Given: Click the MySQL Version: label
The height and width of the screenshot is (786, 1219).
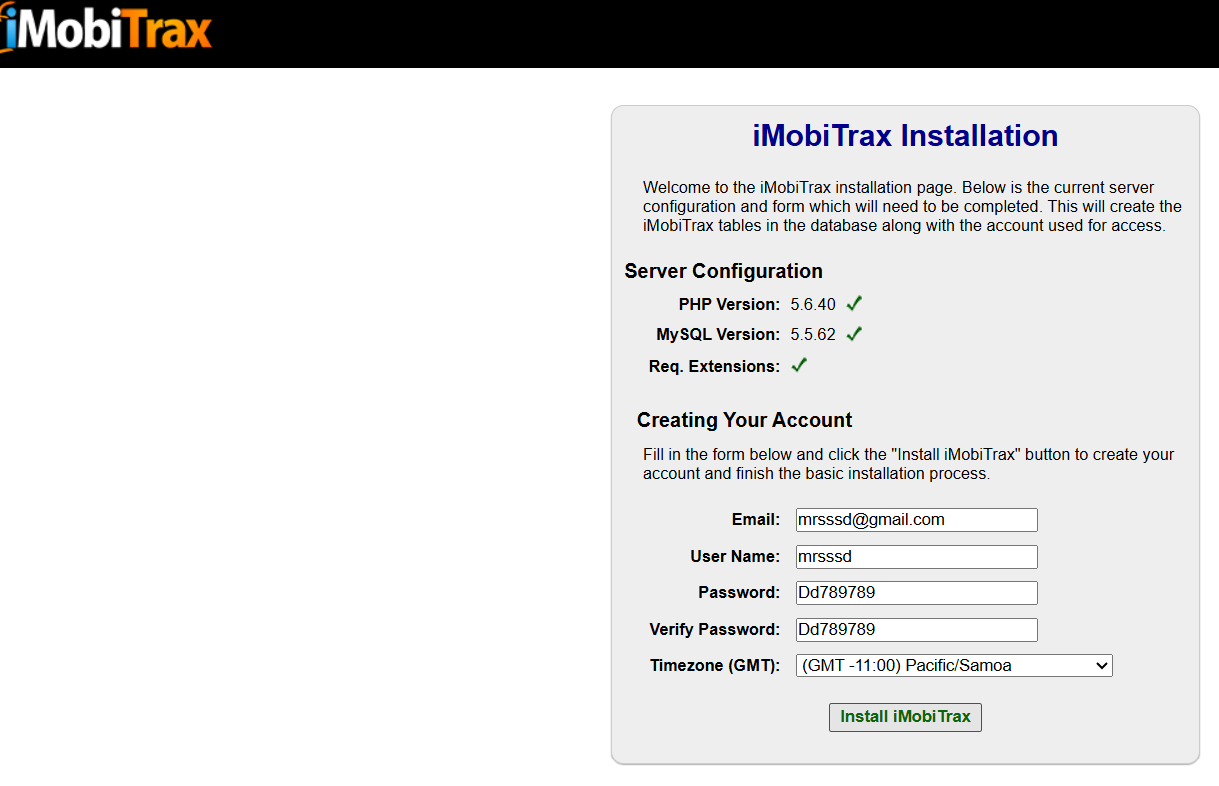Looking at the screenshot, I should (718, 334).
